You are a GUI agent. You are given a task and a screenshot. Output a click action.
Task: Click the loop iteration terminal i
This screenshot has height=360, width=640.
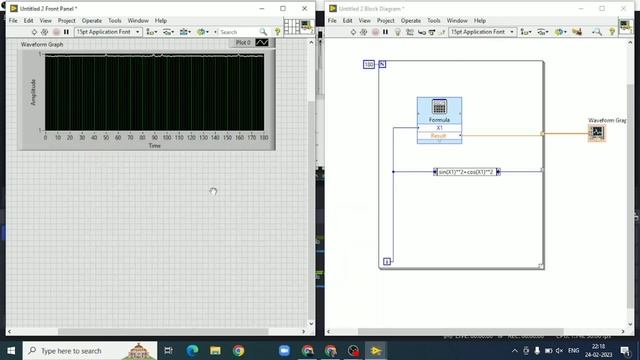point(387,261)
